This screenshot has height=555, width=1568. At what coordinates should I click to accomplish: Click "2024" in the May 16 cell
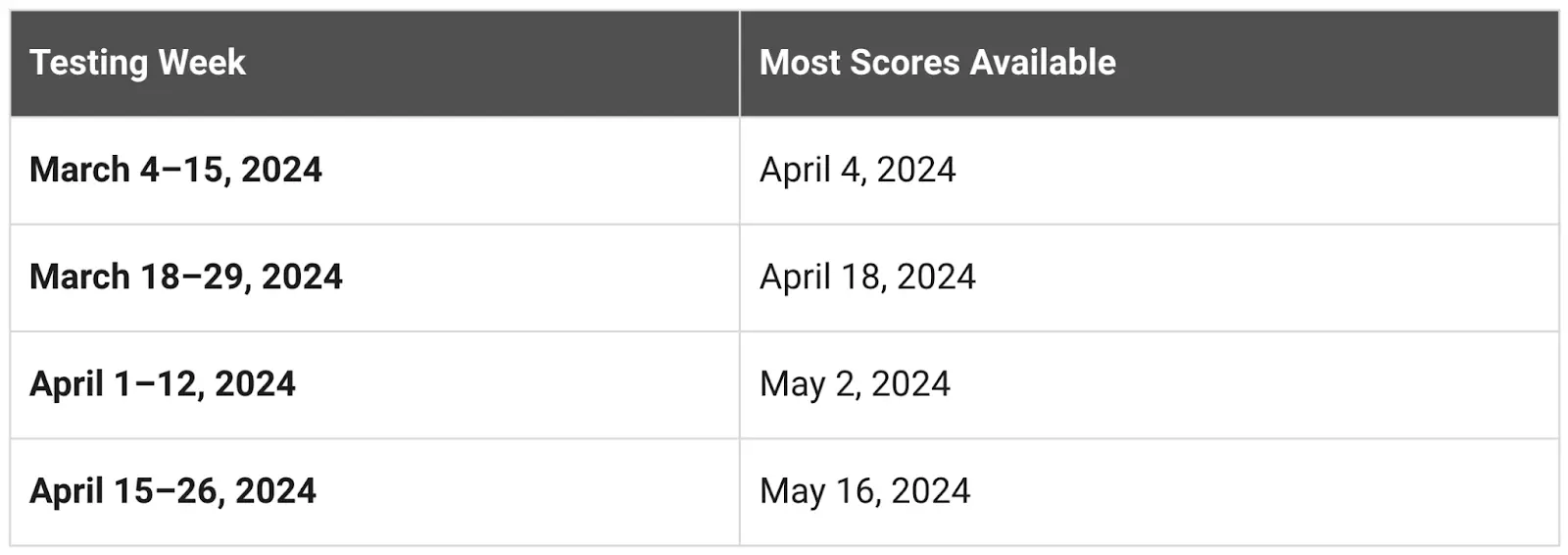(x=930, y=490)
